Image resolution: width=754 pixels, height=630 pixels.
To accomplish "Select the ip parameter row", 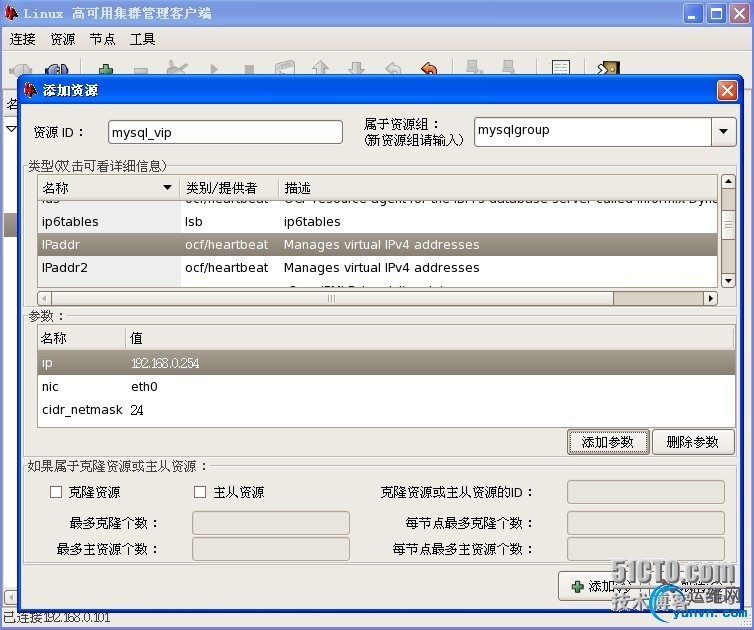I will (386, 363).
